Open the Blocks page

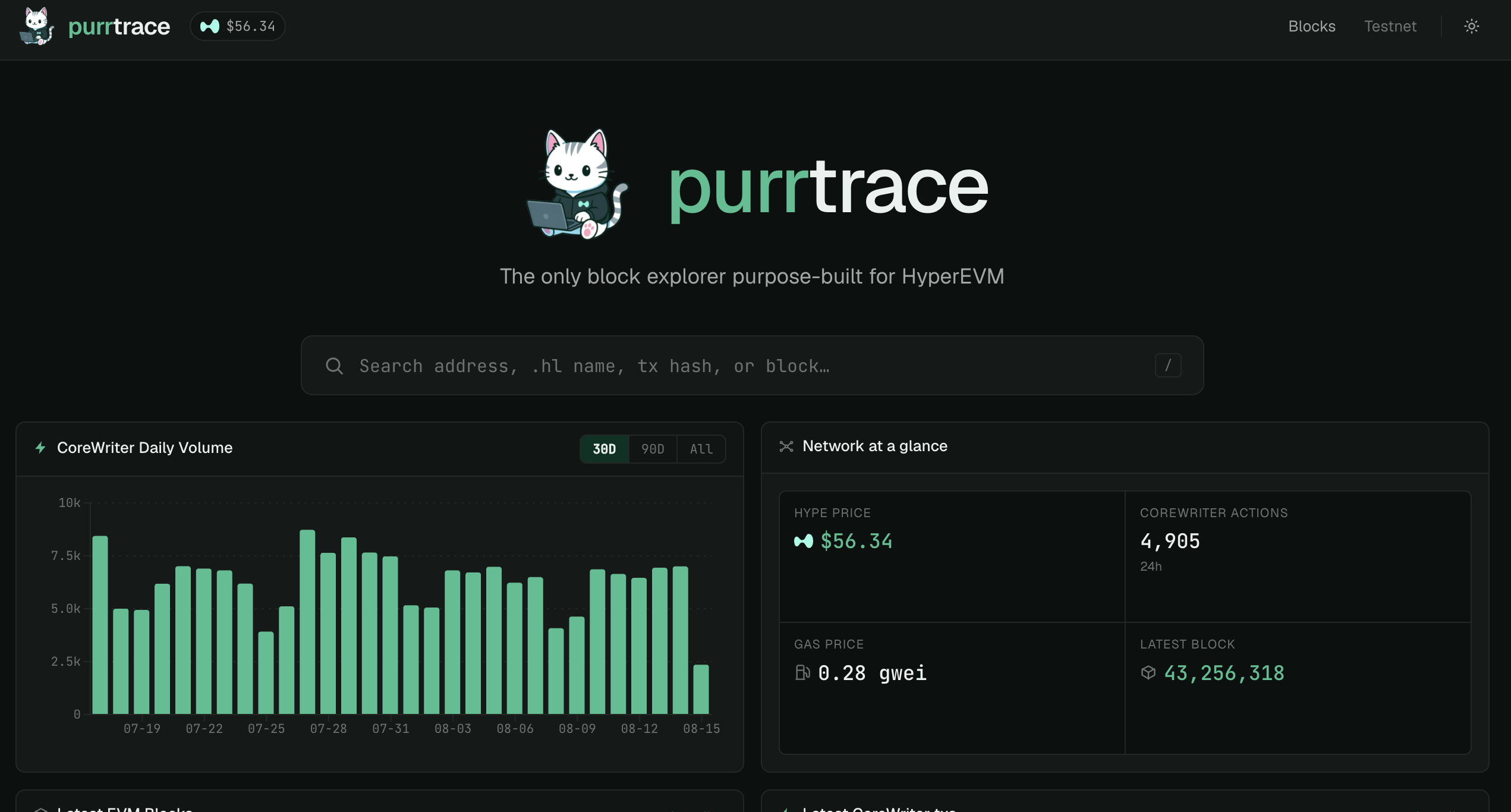(x=1311, y=26)
